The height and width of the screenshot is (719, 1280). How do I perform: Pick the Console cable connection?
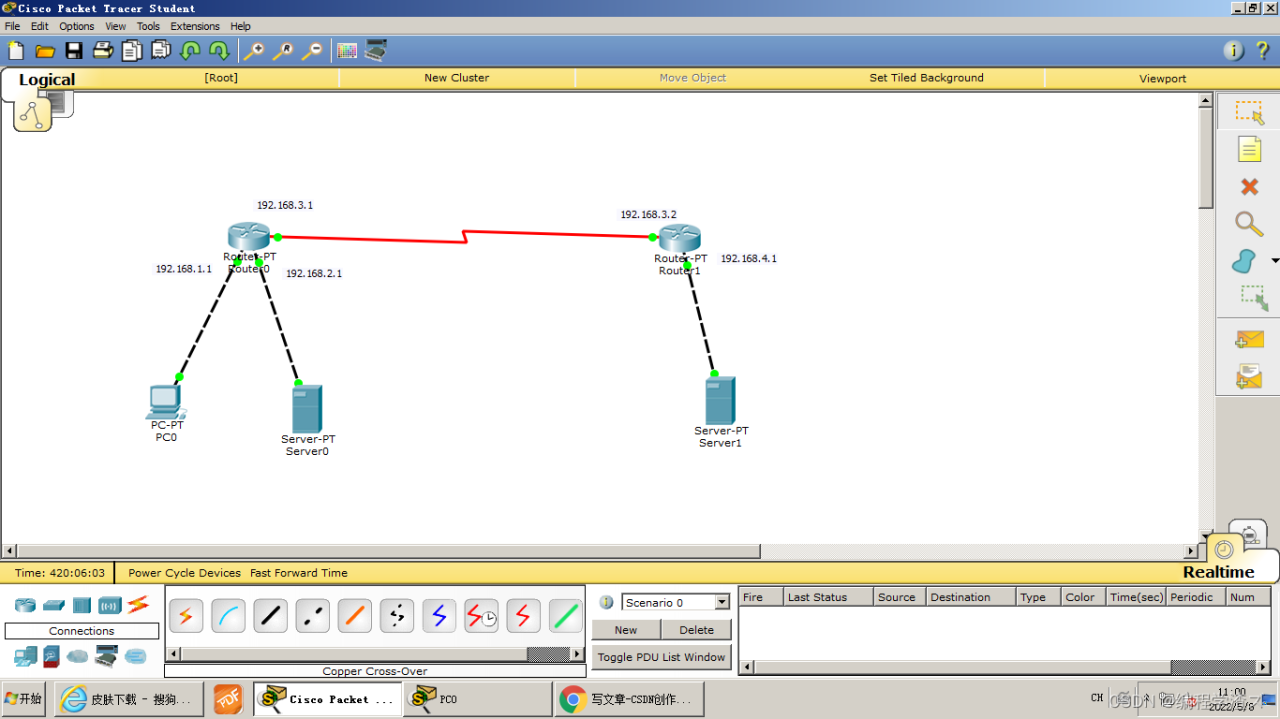(x=228, y=616)
